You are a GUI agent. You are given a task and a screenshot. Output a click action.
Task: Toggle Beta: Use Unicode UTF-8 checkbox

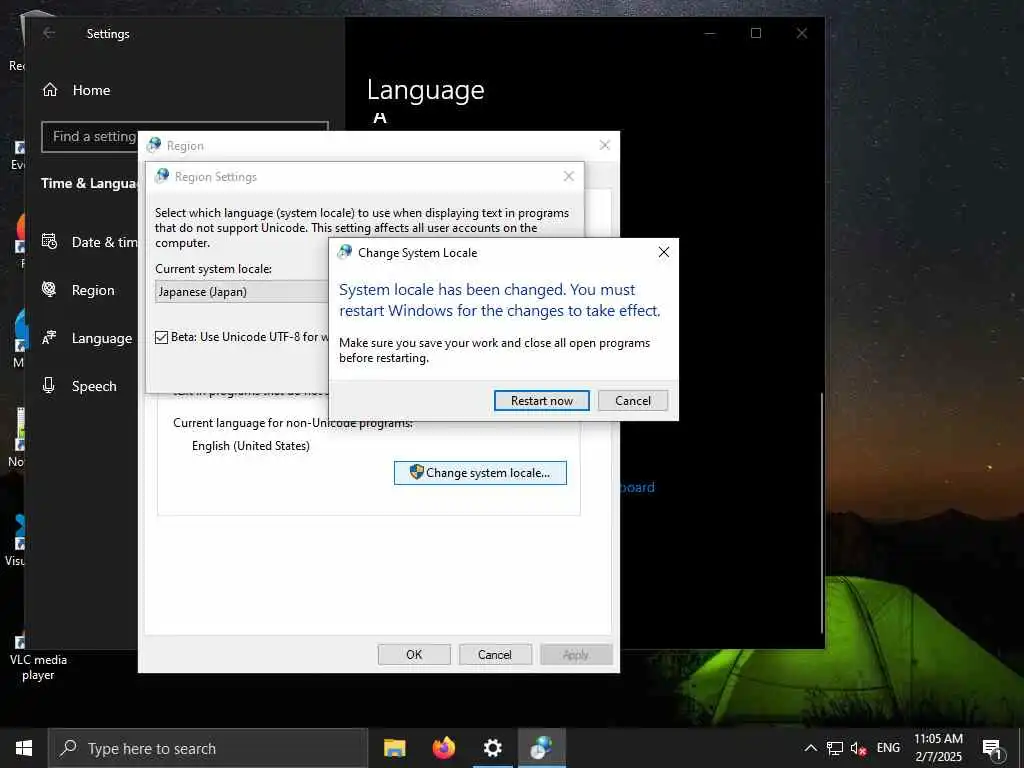[x=161, y=337]
